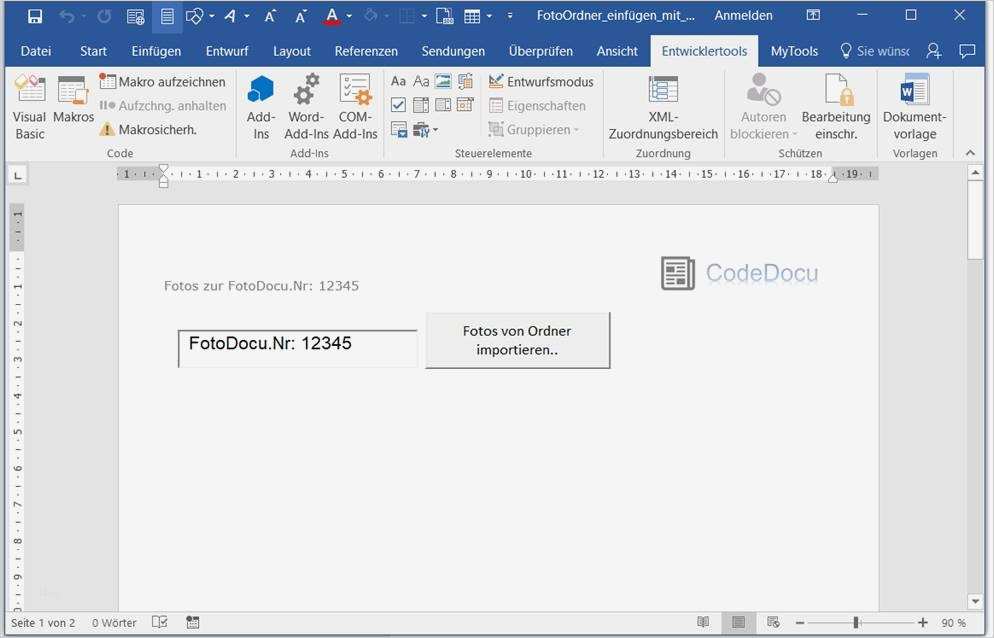Open Makrosicherh. settings

tap(148, 130)
